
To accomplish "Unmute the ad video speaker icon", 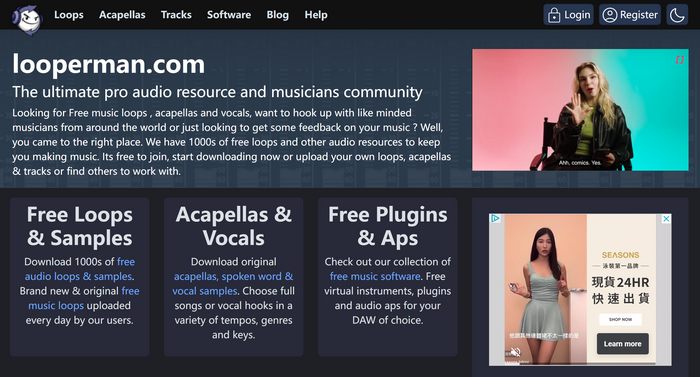I will (x=515, y=352).
